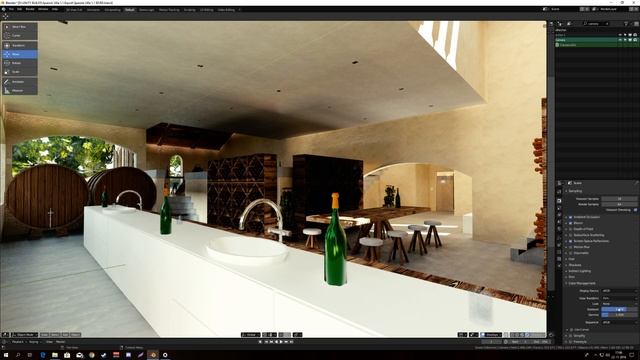Collapse the Sampling panel

(576, 191)
